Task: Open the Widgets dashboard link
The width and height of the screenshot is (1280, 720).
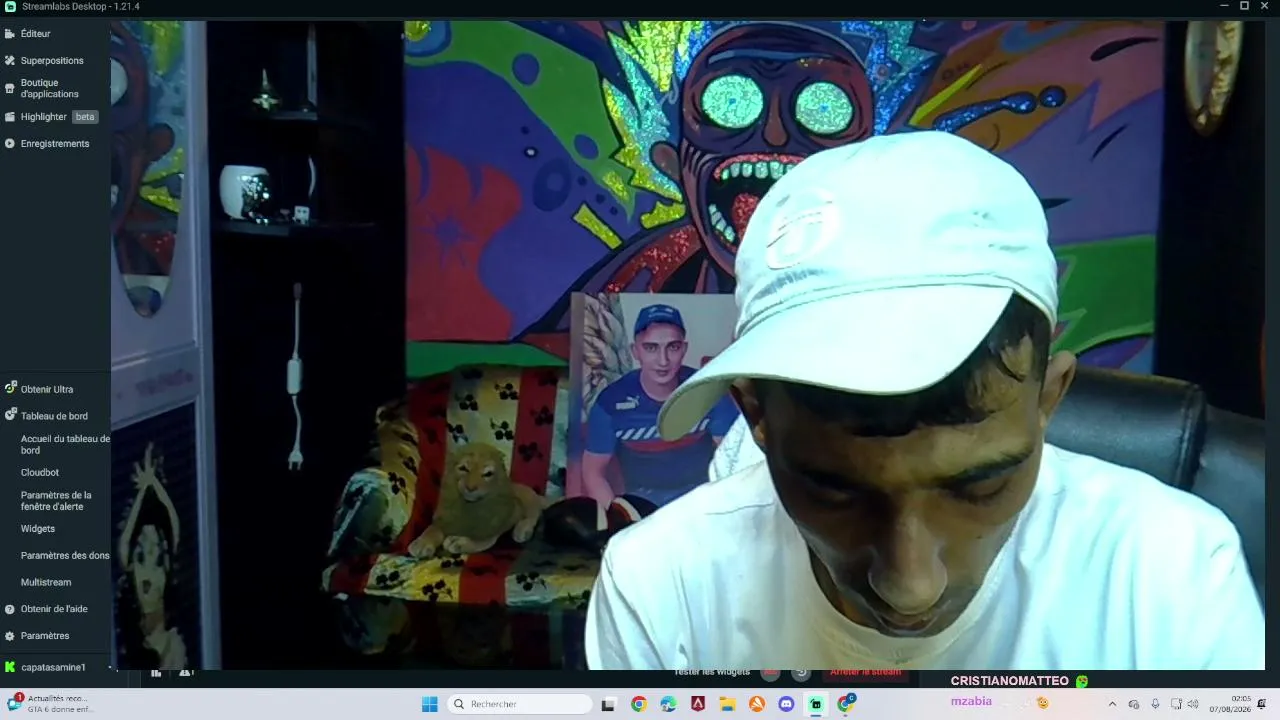Action: coord(38,529)
